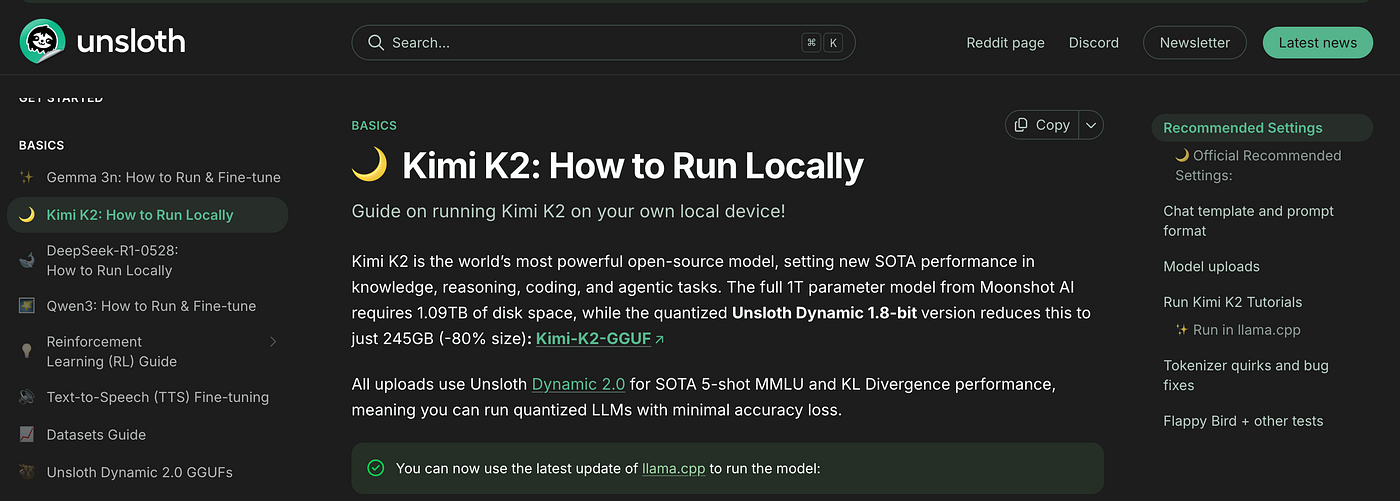Click the lightbulb icon beside Reinforcement Learning

click(x=27, y=351)
